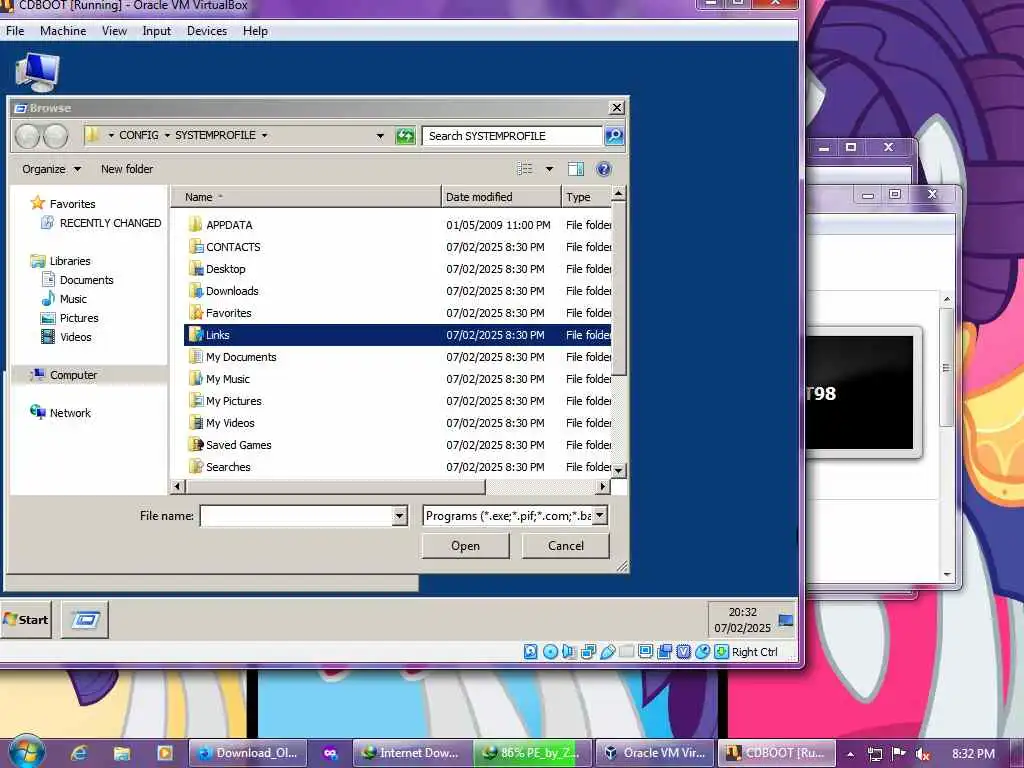Toggle the preview pane icon
The height and width of the screenshot is (768, 1024).
(575, 169)
